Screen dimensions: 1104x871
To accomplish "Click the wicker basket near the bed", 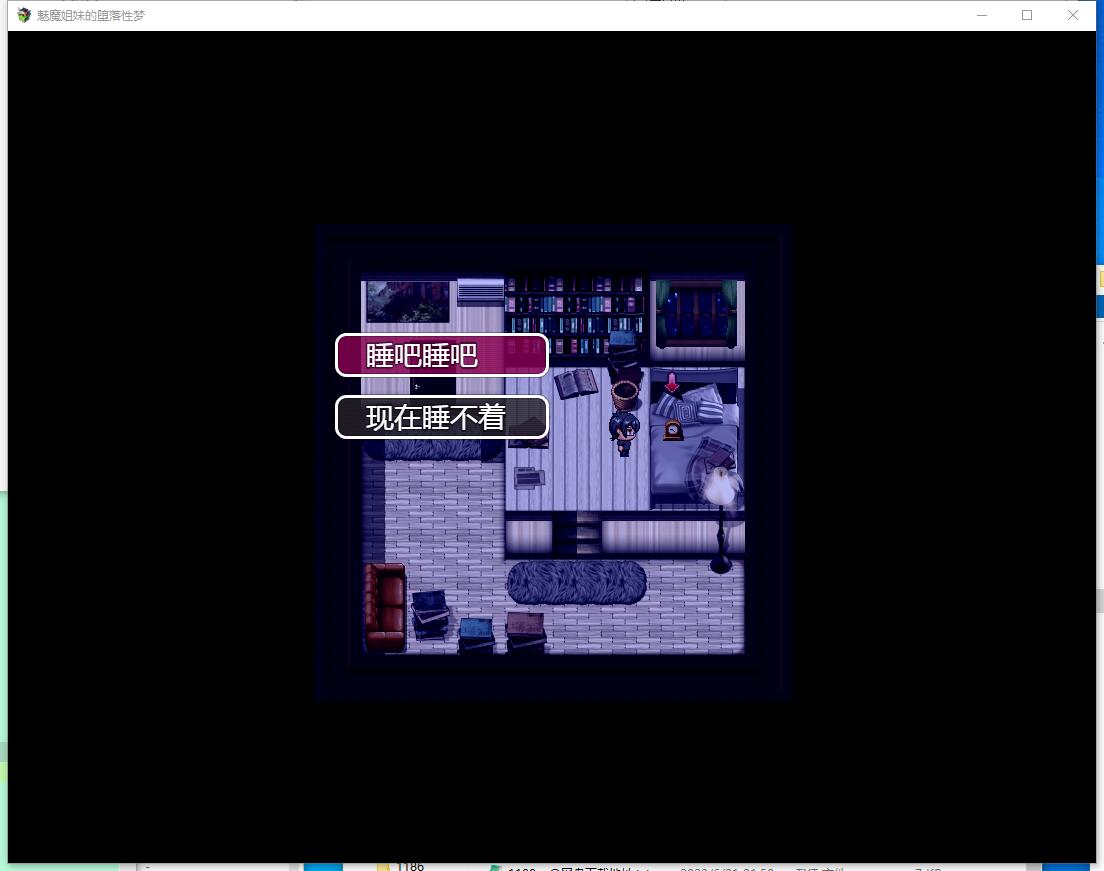I will [625, 394].
